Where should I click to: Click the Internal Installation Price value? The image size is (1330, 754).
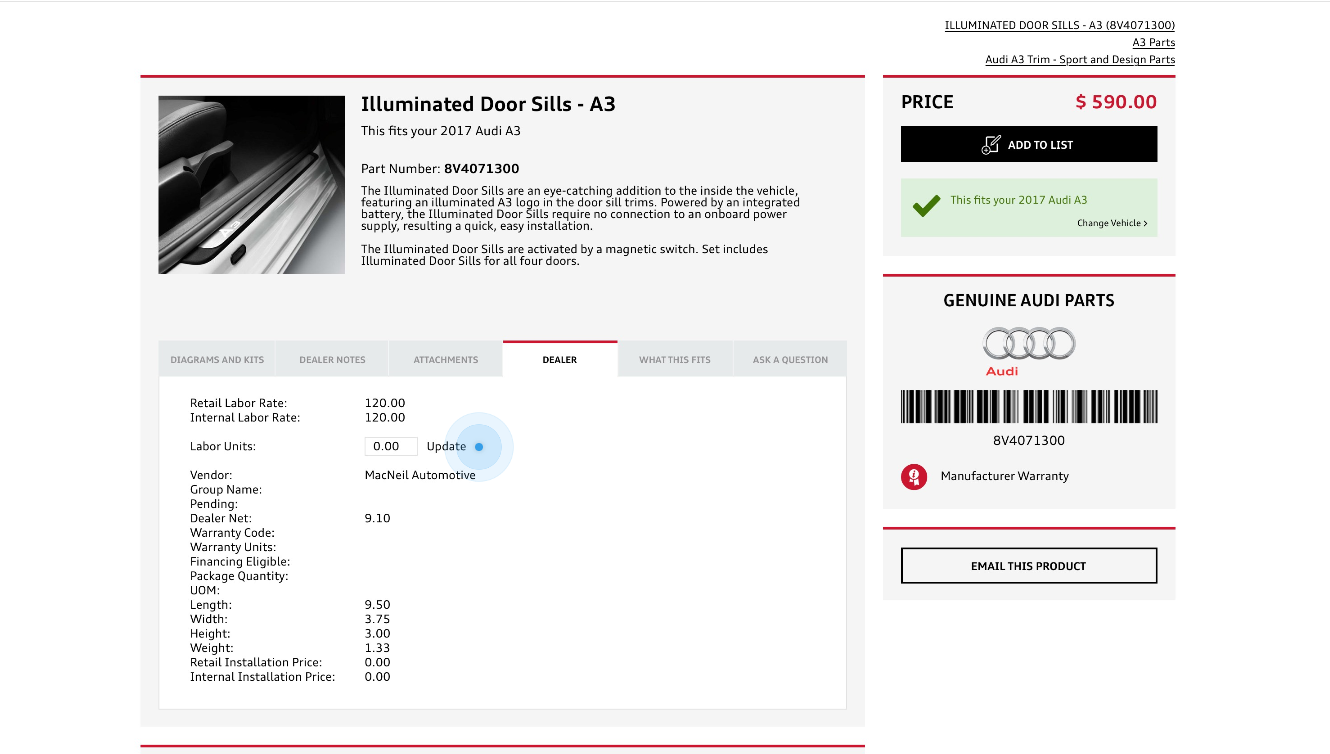click(378, 678)
